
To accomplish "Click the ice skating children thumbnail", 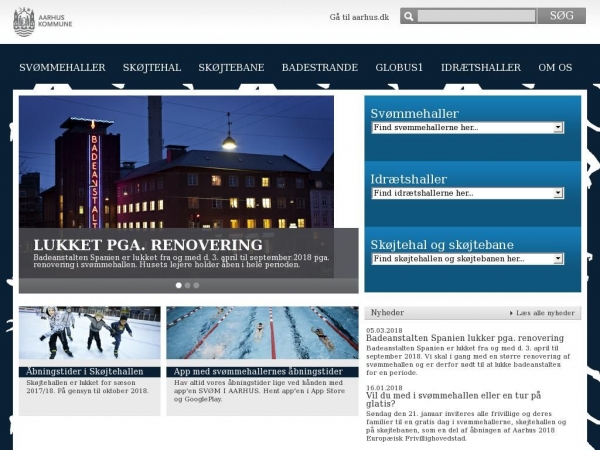I will point(88,335).
